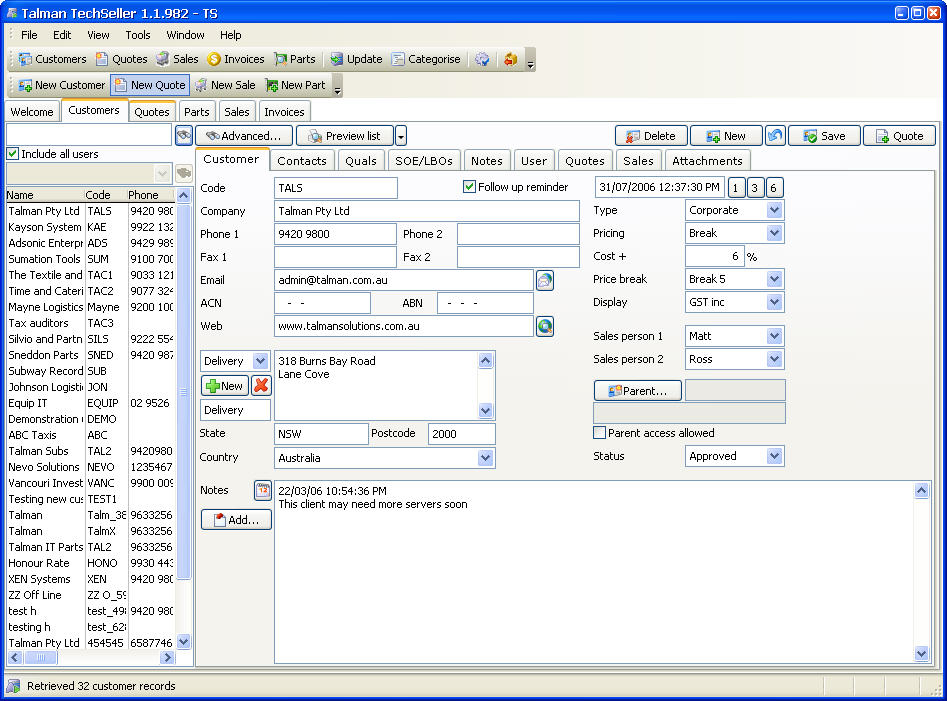Uncheck Include all users checkbox

[x=13, y=154]
